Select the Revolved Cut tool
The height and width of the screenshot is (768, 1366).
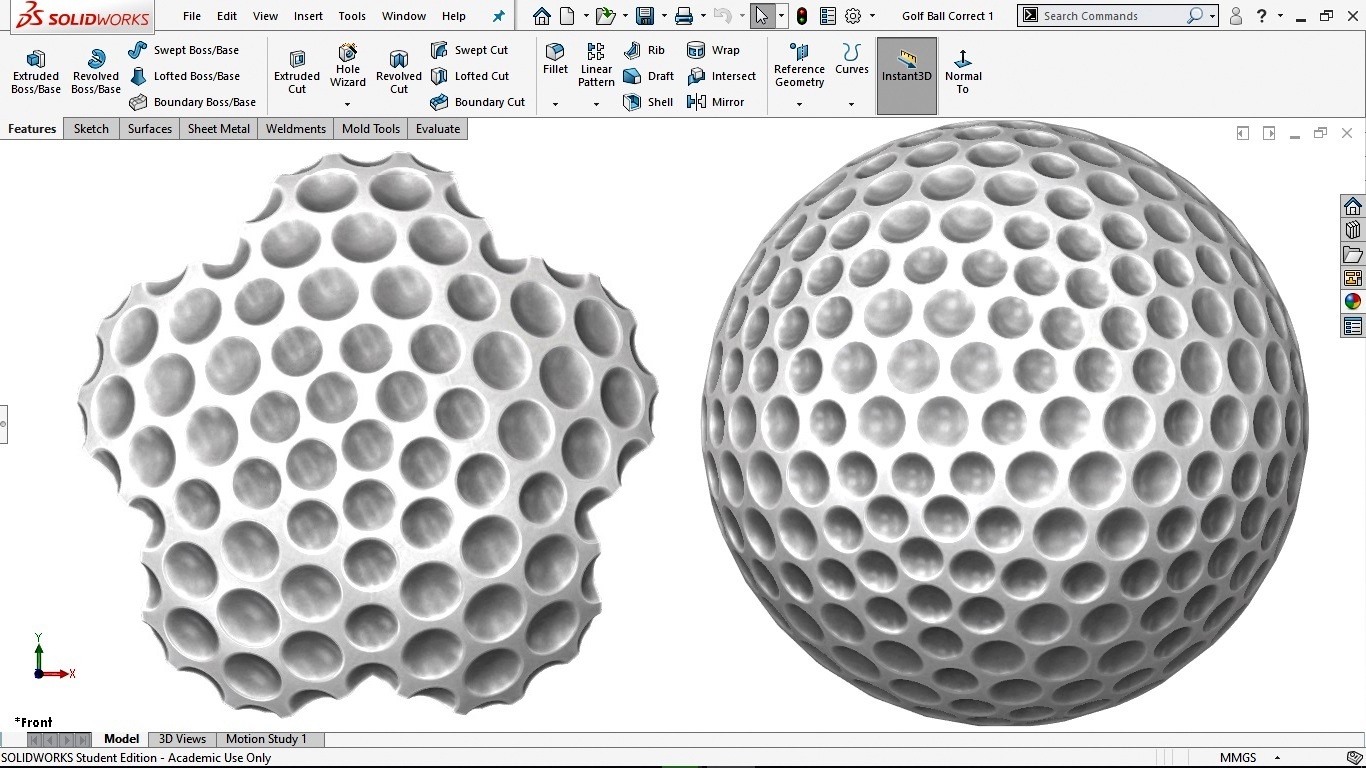399,72
